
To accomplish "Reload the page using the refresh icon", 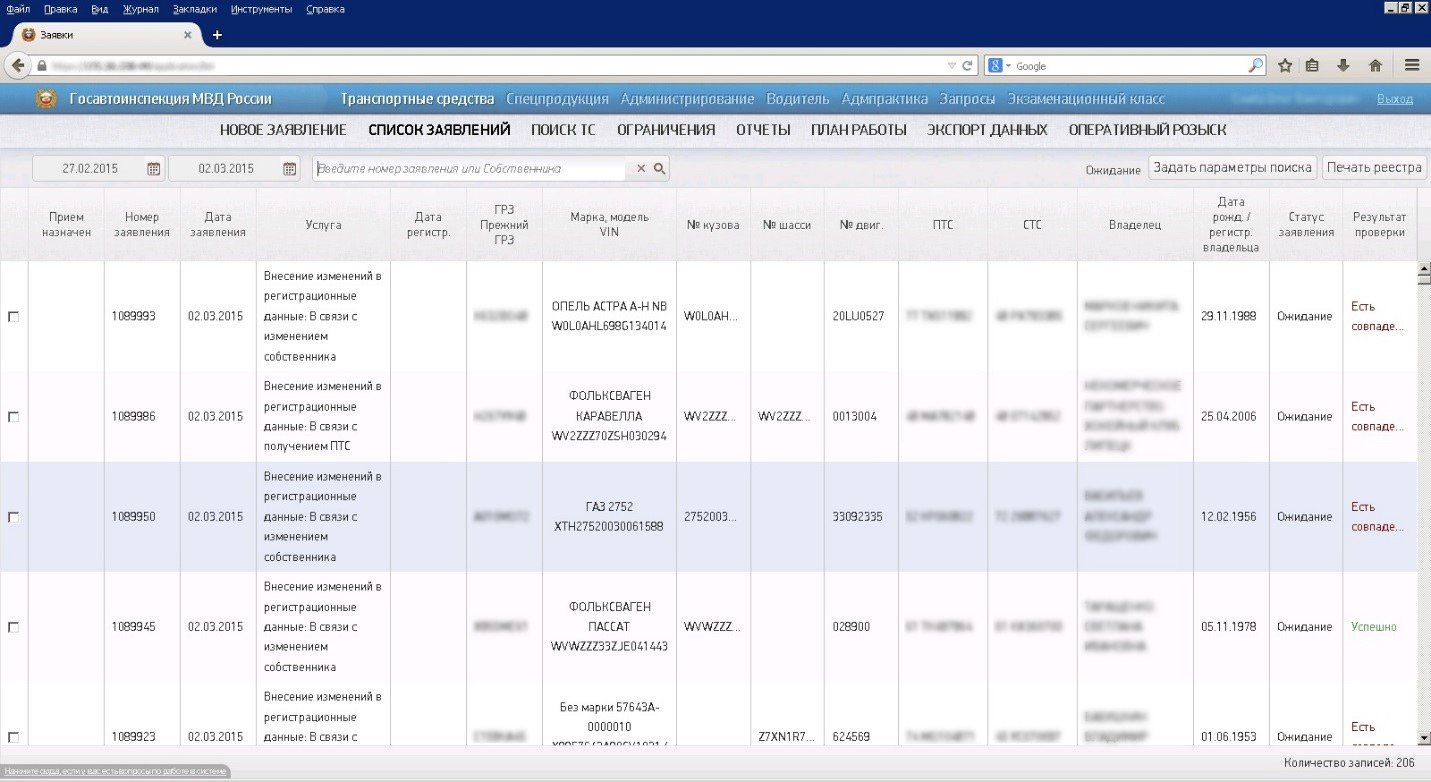I will tap(968, 66).
